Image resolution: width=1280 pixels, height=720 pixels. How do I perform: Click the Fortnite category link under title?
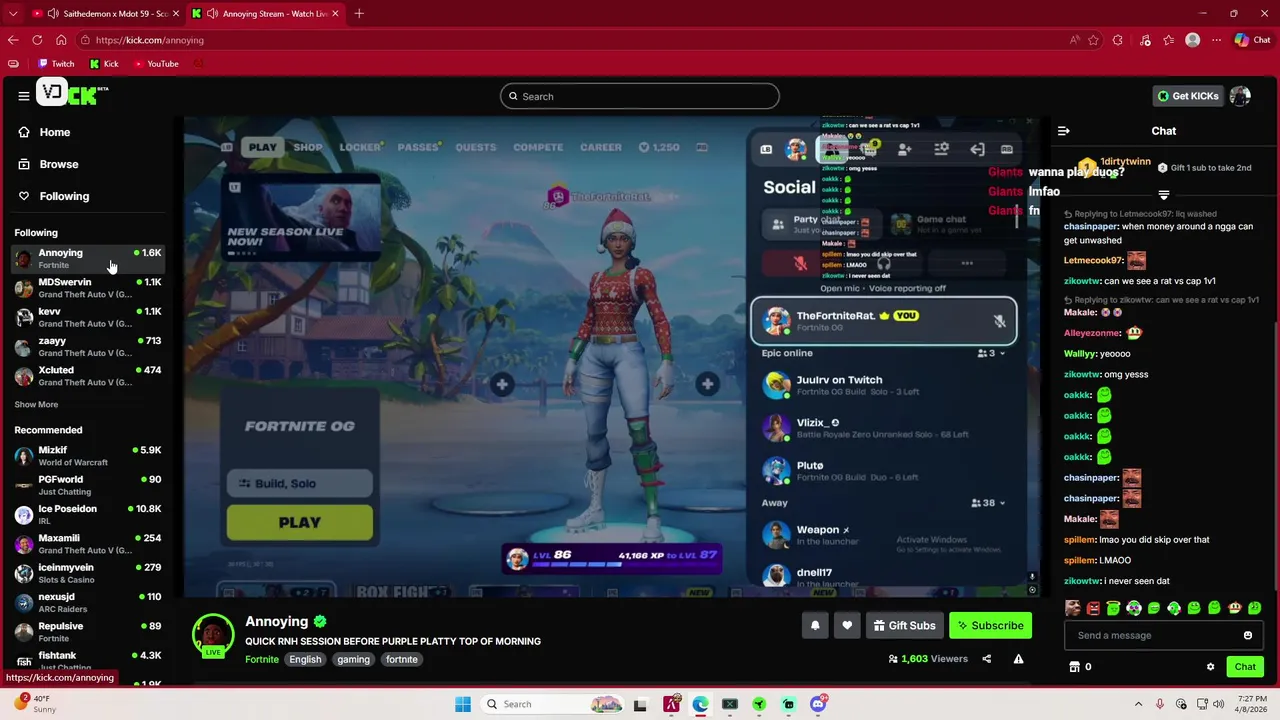tap(262, 660)
